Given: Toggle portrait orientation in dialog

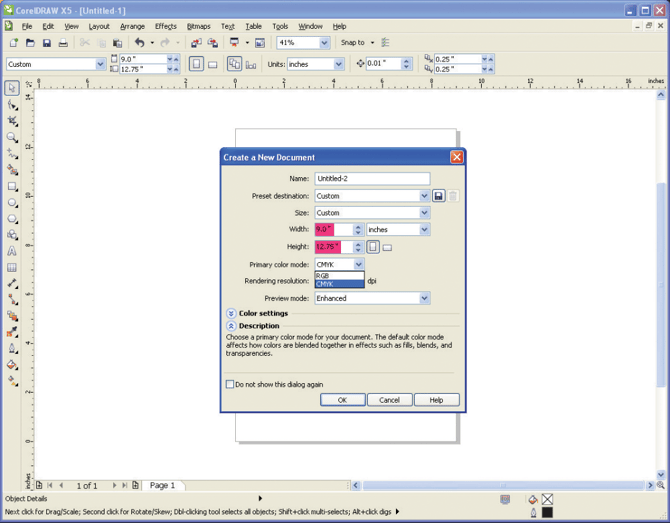Looking at the screenshot, I should [373, 247].
